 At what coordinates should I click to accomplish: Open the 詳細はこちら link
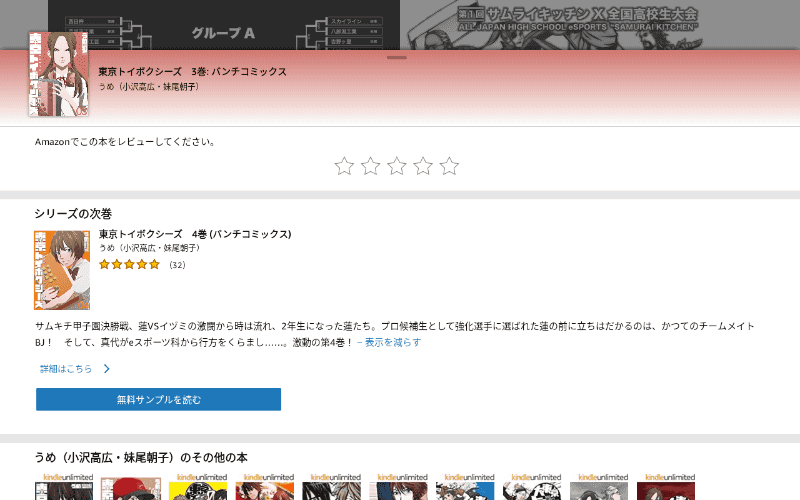[x=66, y=368]
